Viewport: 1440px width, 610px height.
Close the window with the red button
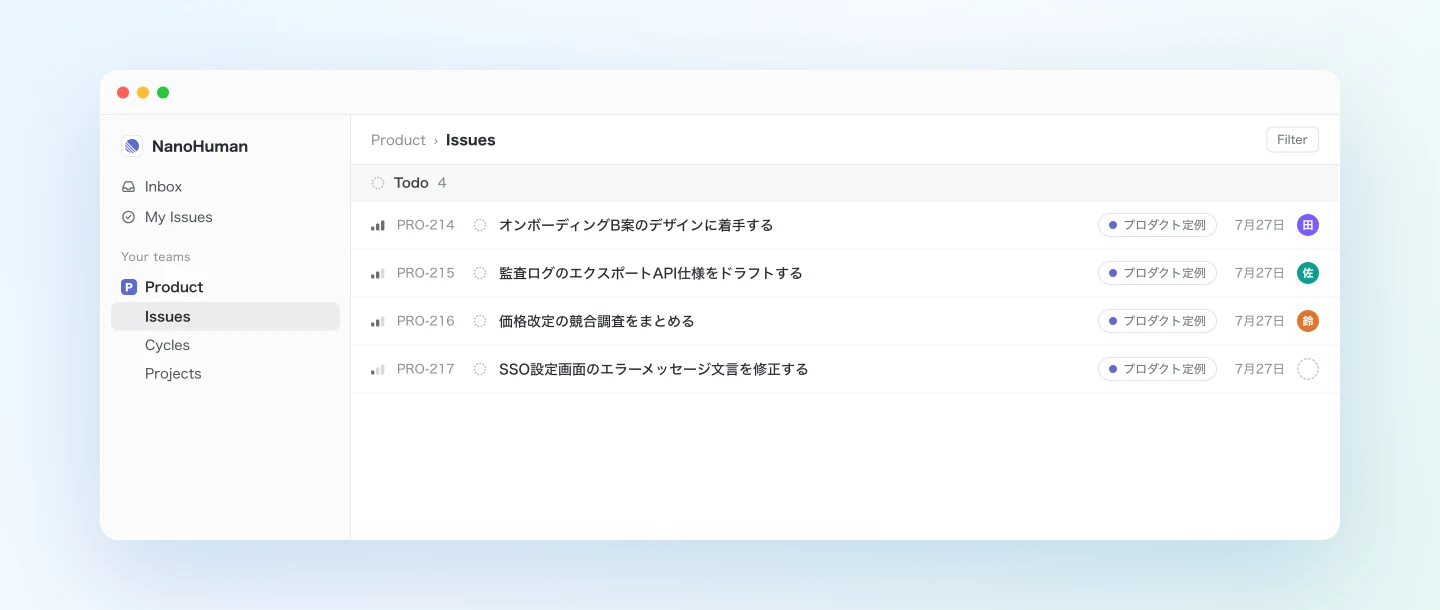tap(123, 93)
